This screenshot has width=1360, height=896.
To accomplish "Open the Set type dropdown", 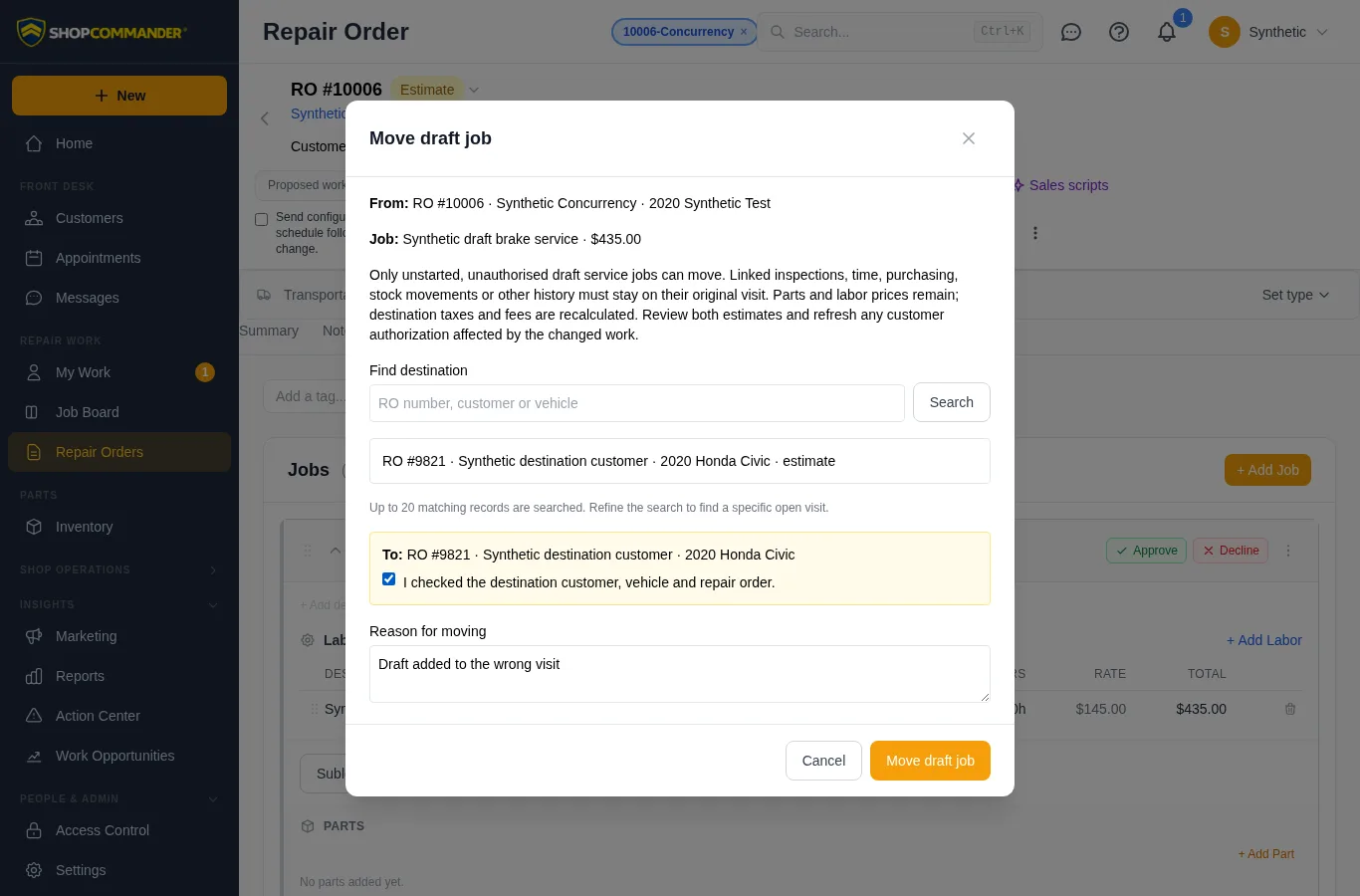I will (1295, 295).
